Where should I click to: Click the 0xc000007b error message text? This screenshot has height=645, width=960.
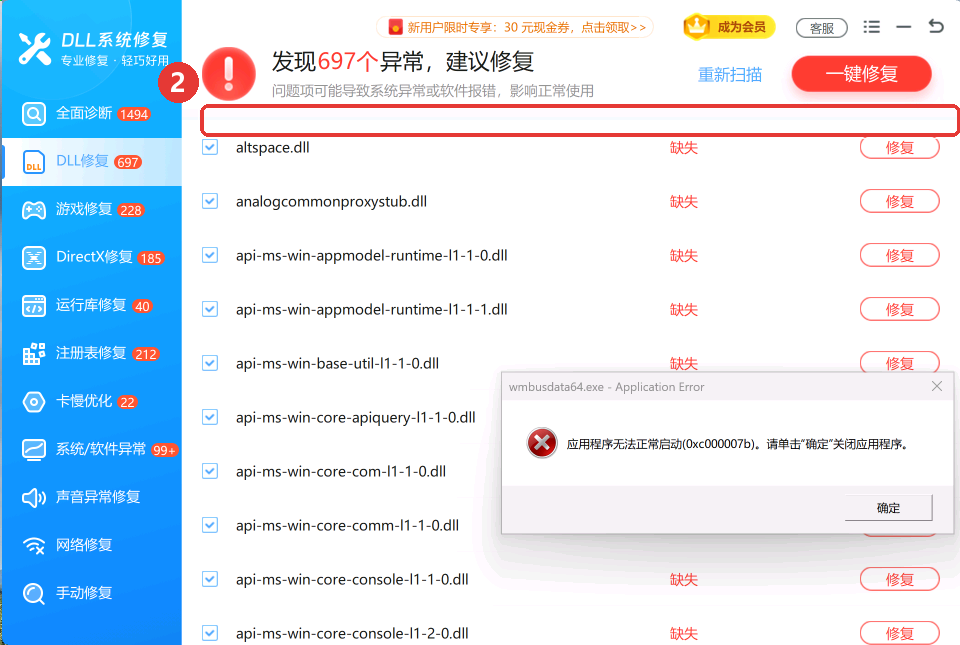[737, 444]
